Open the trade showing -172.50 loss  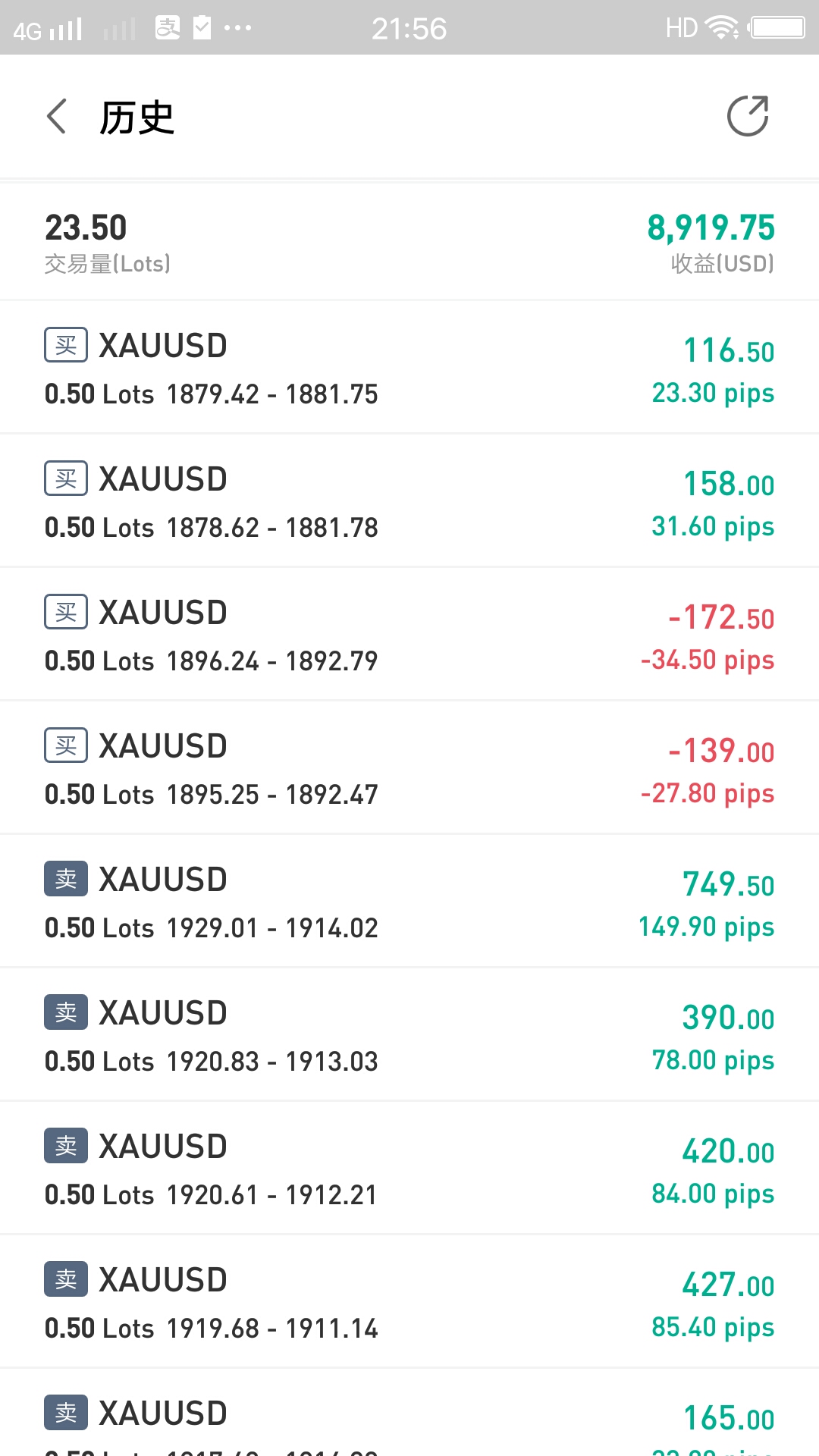click(x=409, y=635)
